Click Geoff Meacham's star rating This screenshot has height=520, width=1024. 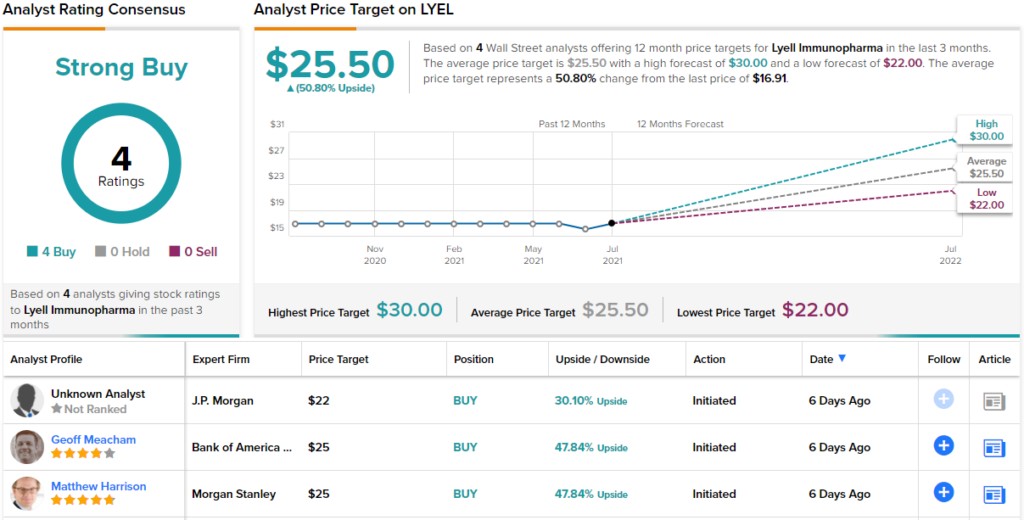tap(83, 453)
